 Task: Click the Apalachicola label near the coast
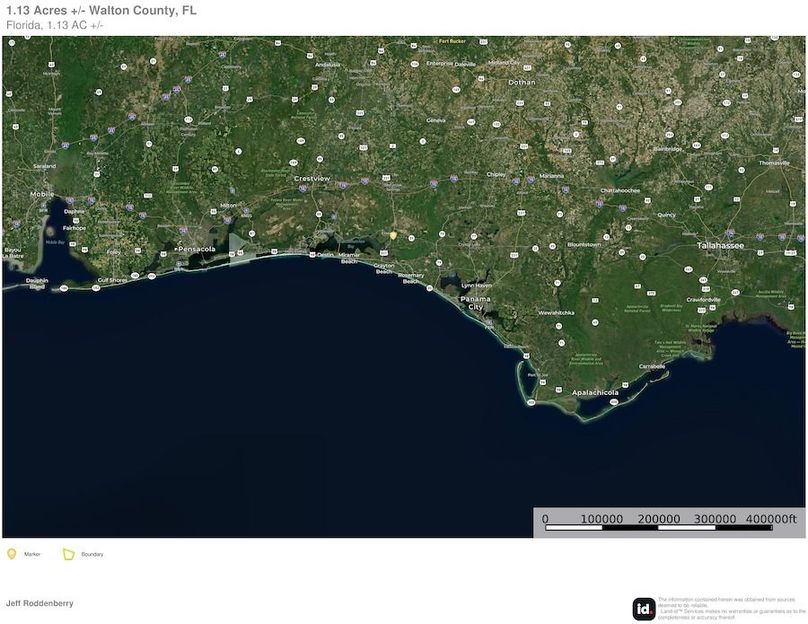(x=596, y=393)
